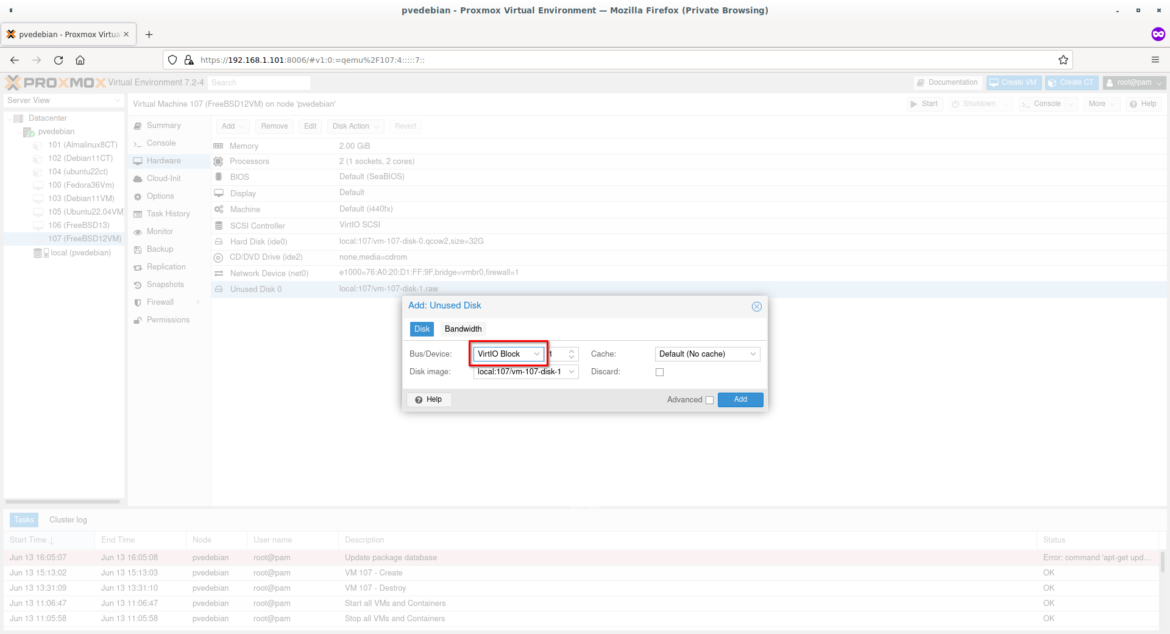The image size is (1170, 634).
Task: Open the Summary view of FreeBSD12VM
Action: click(x=165, y=126)
